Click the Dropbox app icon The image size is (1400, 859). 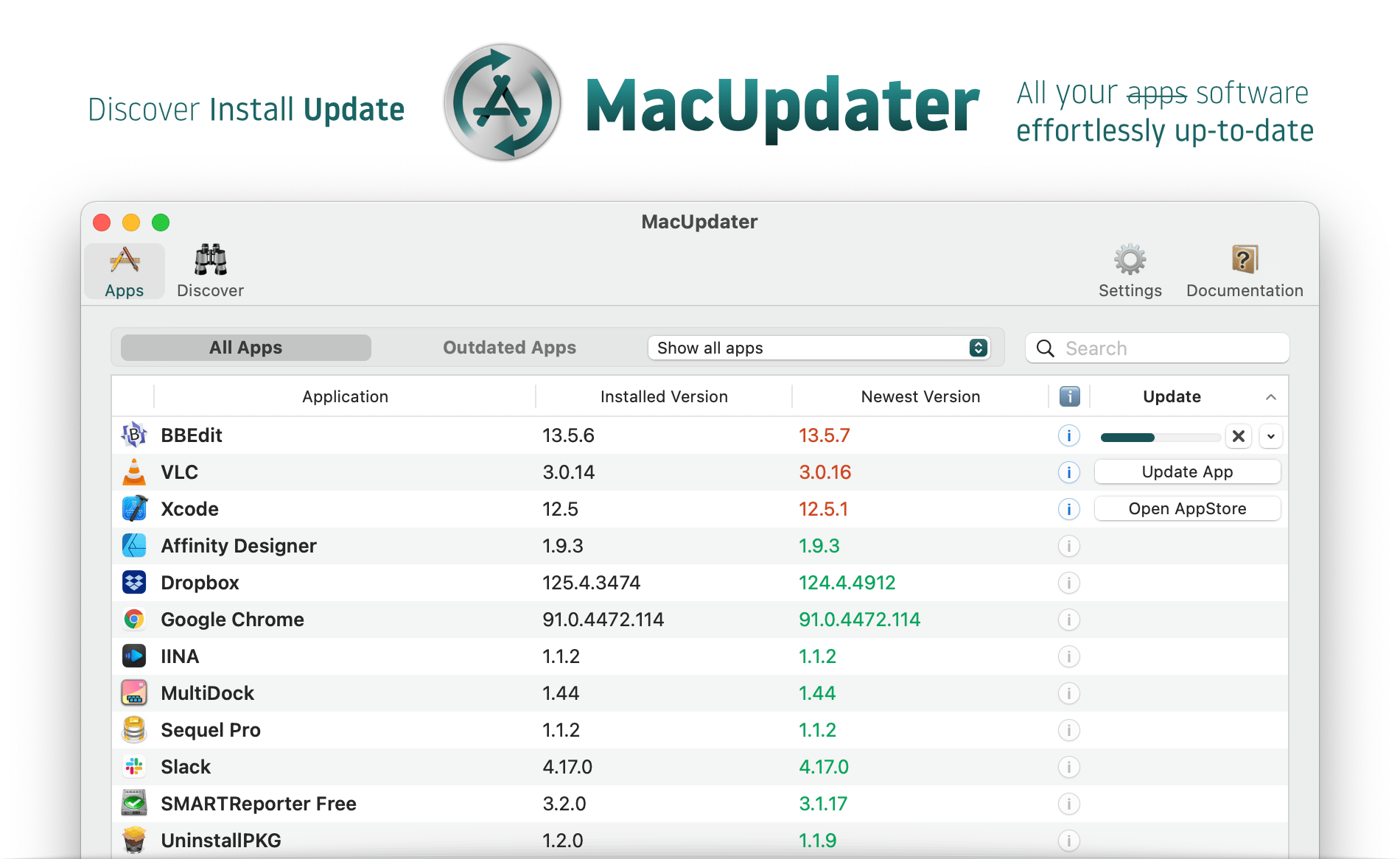(x=134, y=583)
